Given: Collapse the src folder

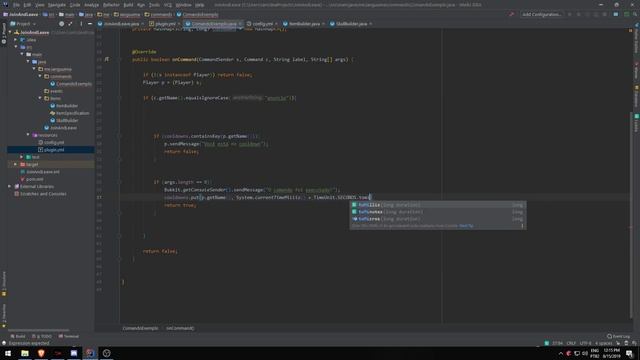Looking at the screenshot, I should [16, 47].
